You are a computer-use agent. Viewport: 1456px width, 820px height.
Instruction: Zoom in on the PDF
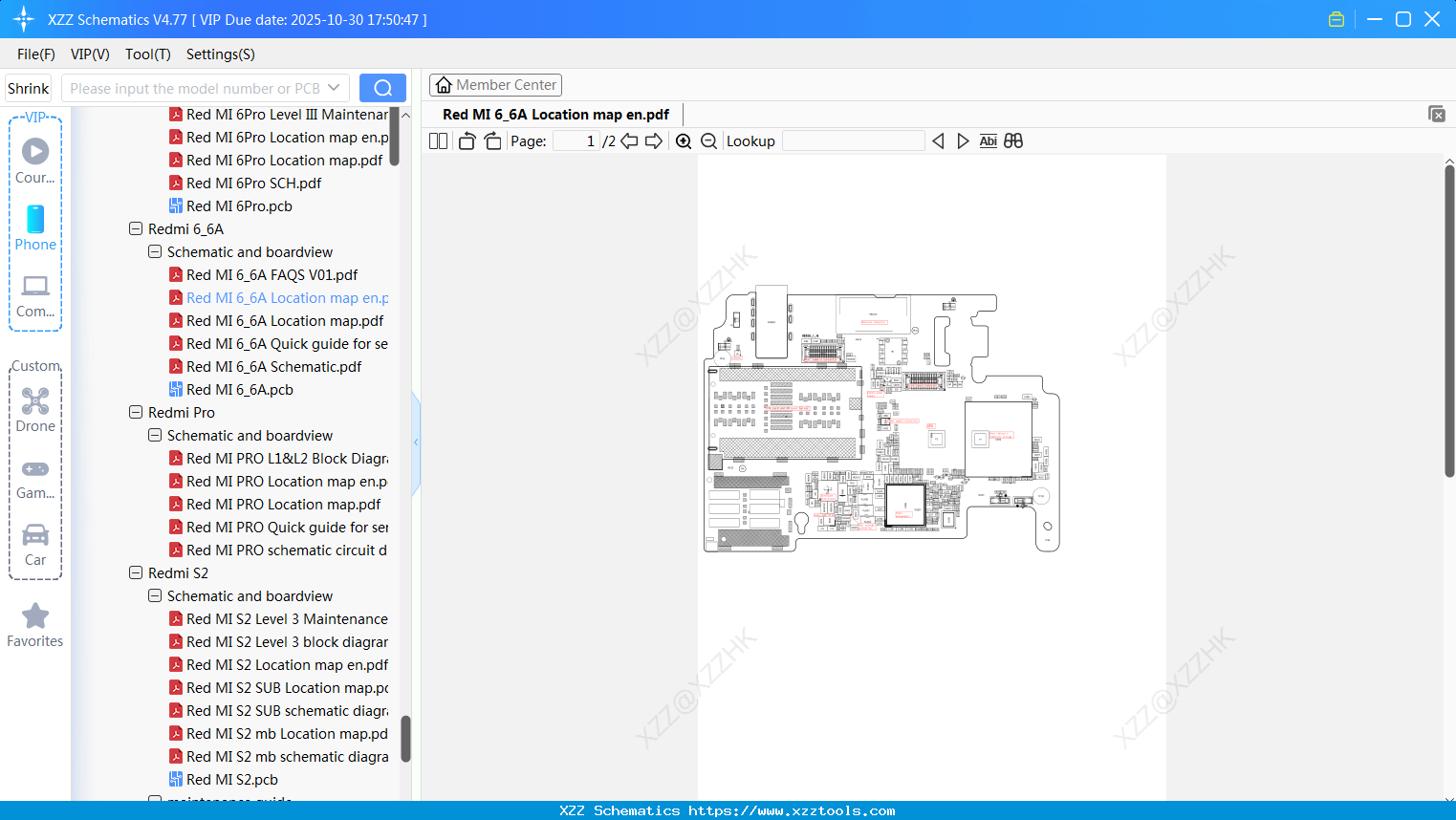click(684, 141)
